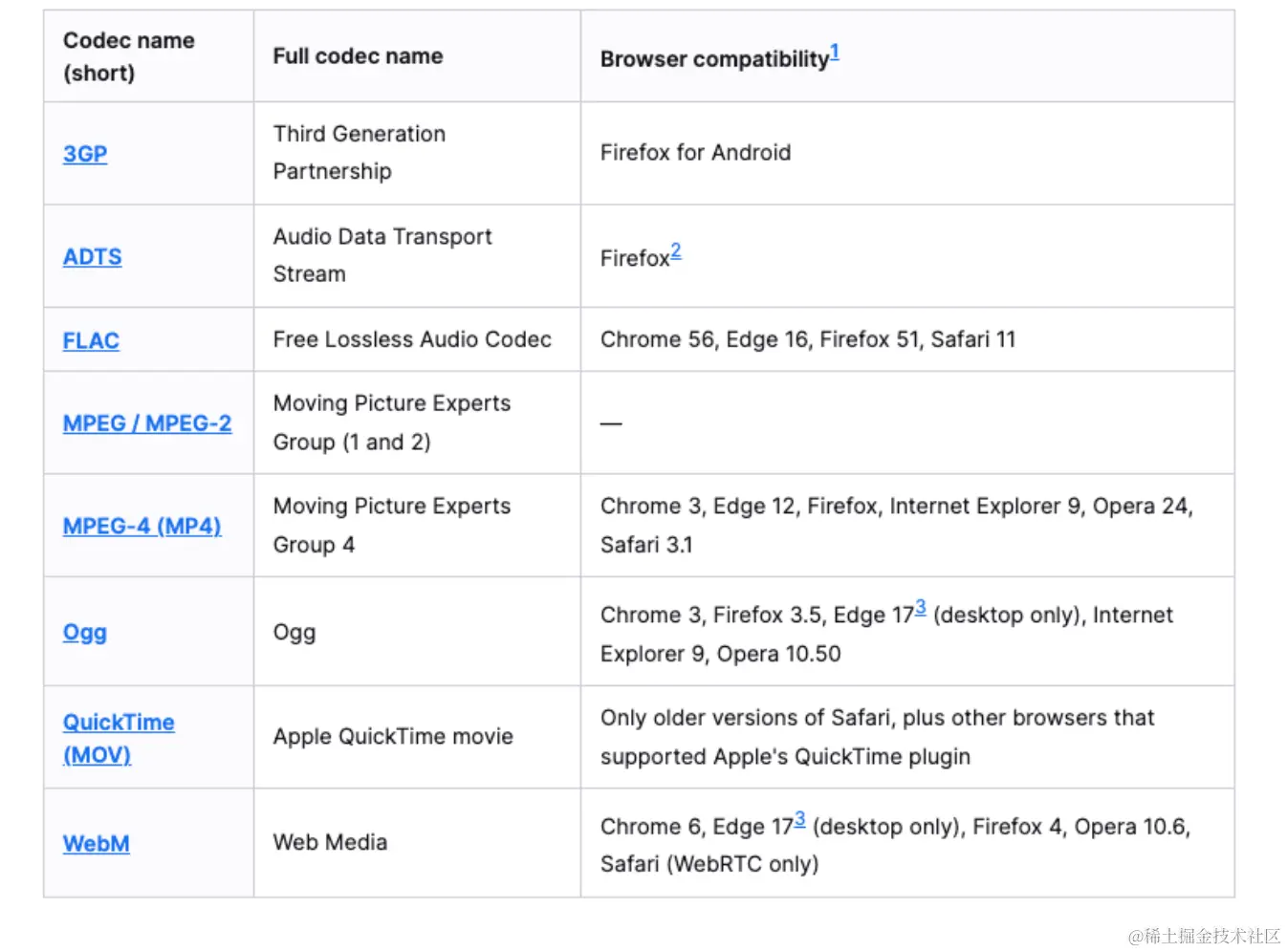Click the "Firefox for Android" compatibility cell
1287x952 pixels.
point(695,153)
